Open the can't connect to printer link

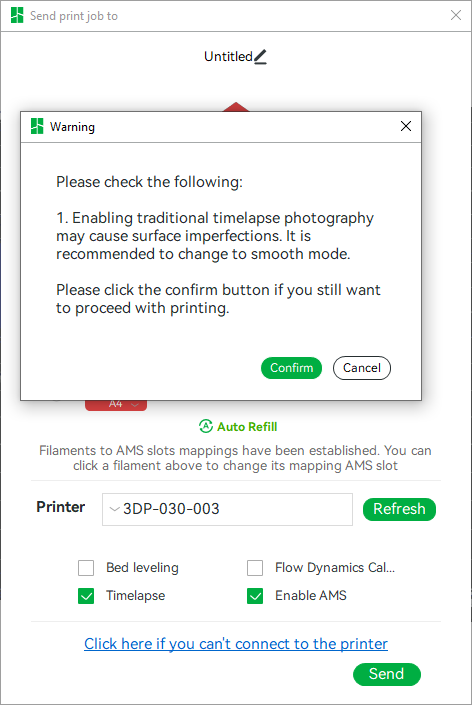(236, 644)
